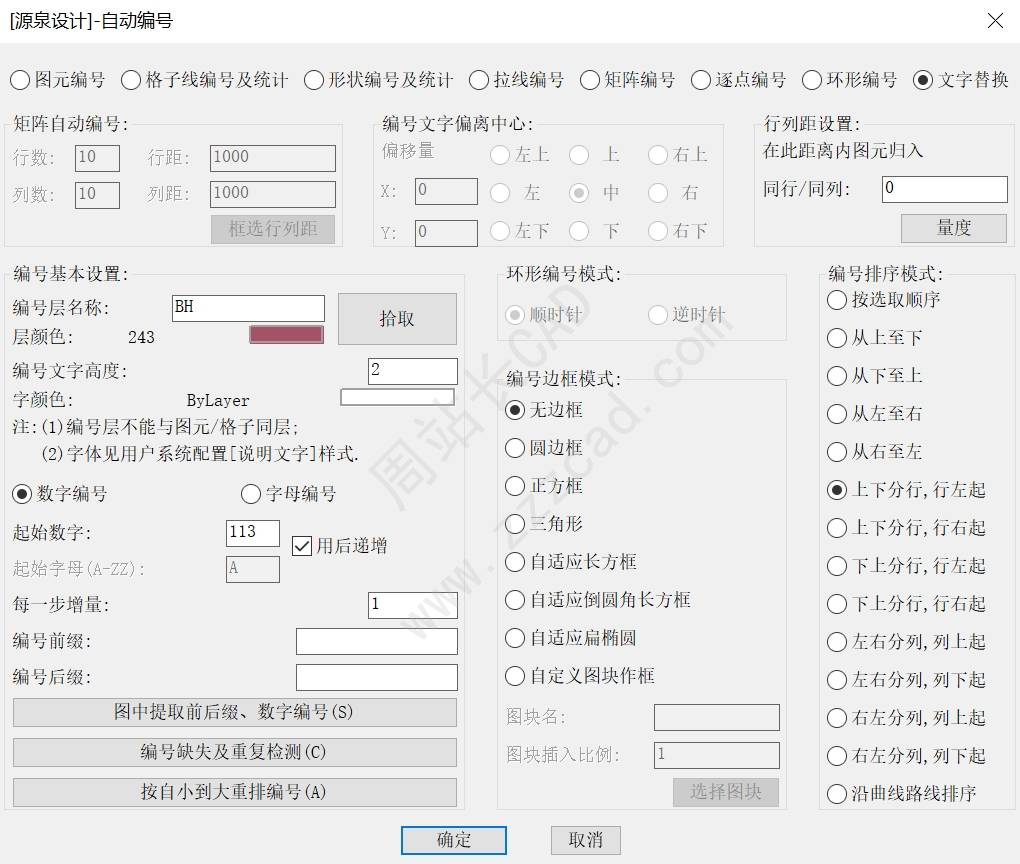Select 字母编号 radio option
Viewport: 1020px width, 864px height.
click(x=289, y=494)
